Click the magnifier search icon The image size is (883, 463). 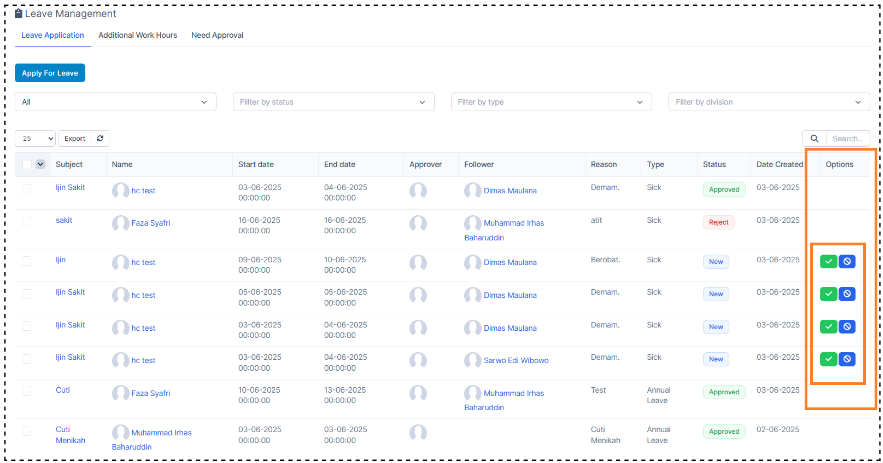tap(814, 139)
